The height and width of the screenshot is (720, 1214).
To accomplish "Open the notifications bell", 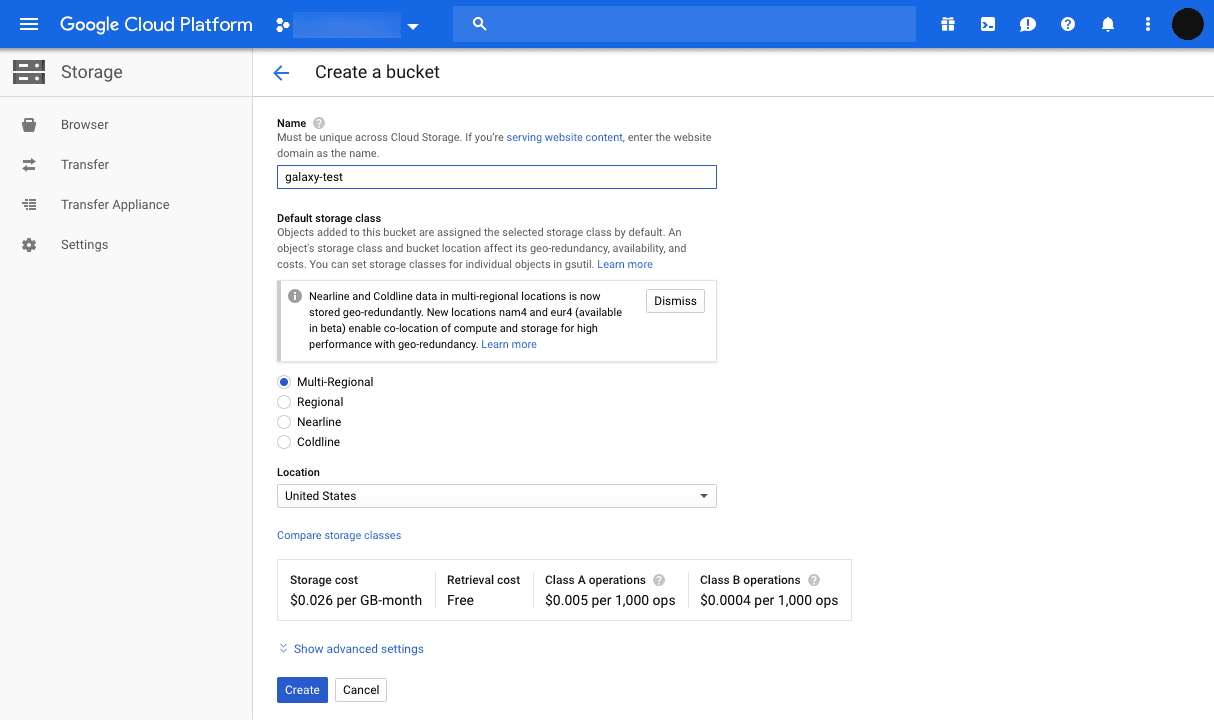I will [x=1108, y=24].
